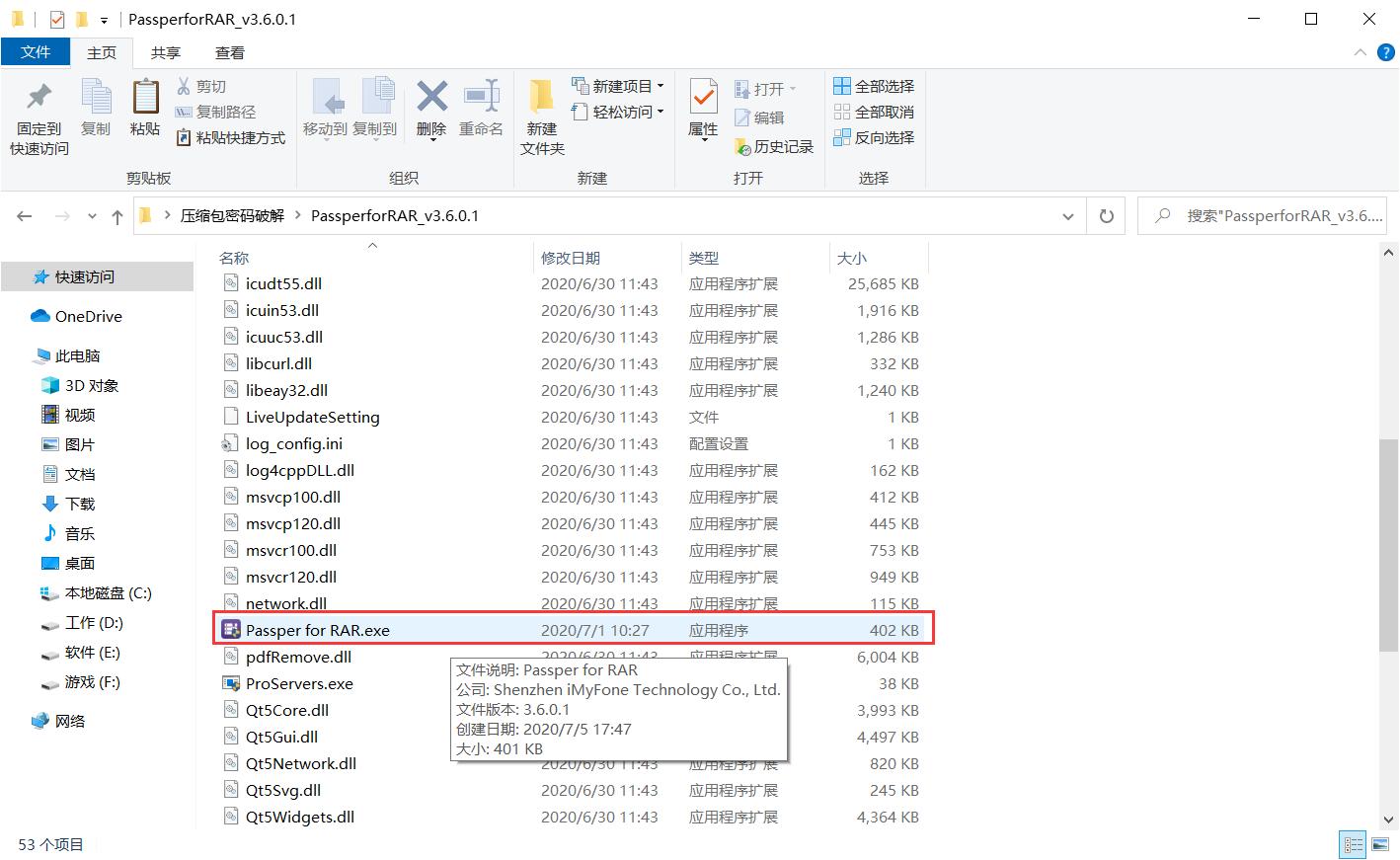Open the View (查看) ribbon tab

(230, 52)
